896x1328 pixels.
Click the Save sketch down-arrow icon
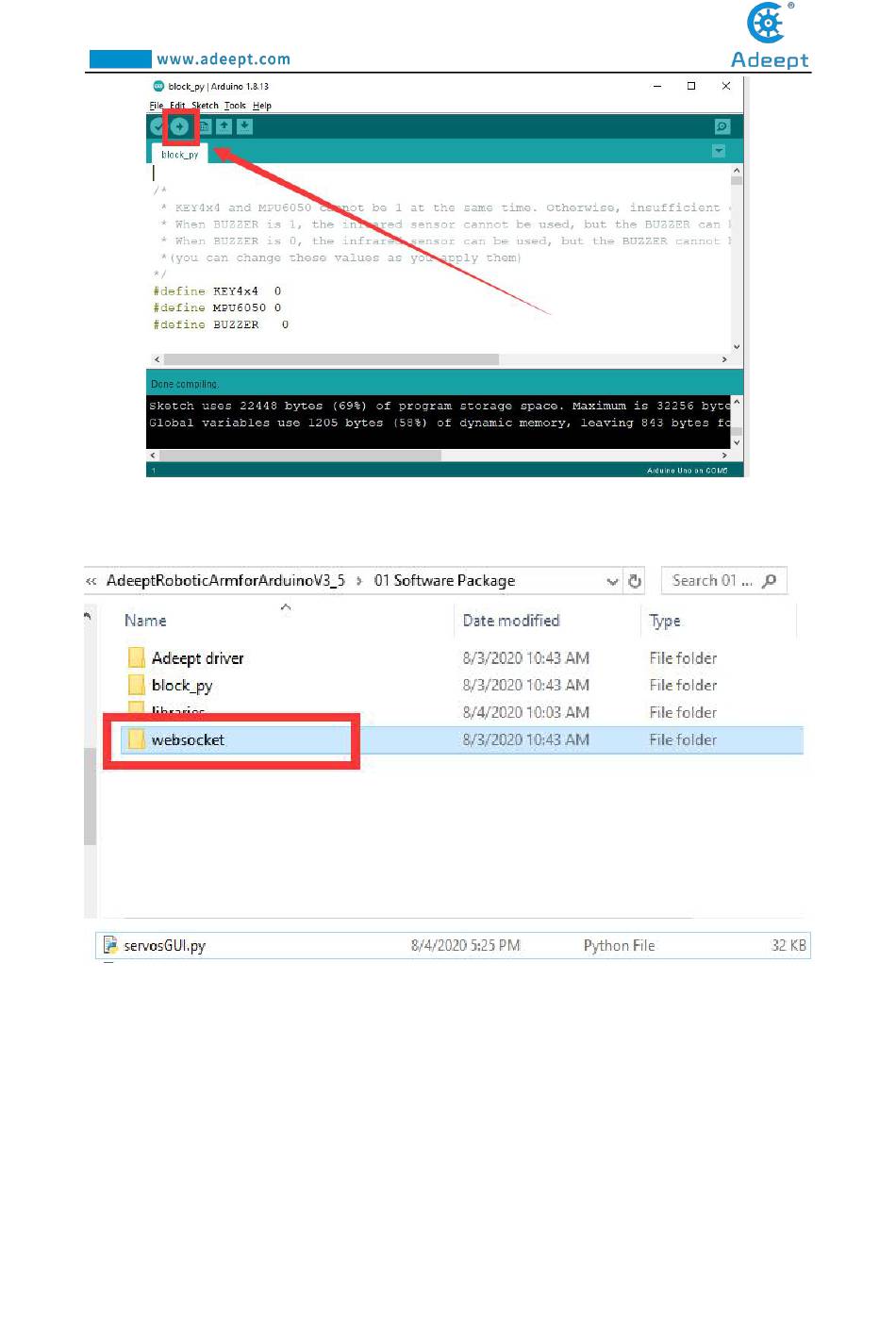[244, 126]
